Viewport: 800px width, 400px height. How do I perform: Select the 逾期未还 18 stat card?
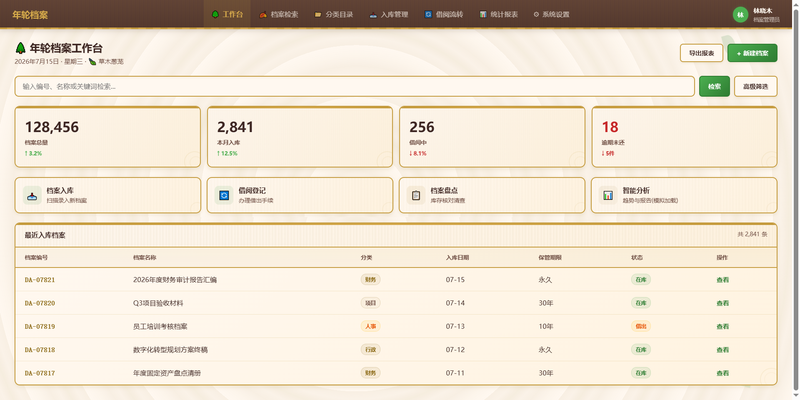684,137
